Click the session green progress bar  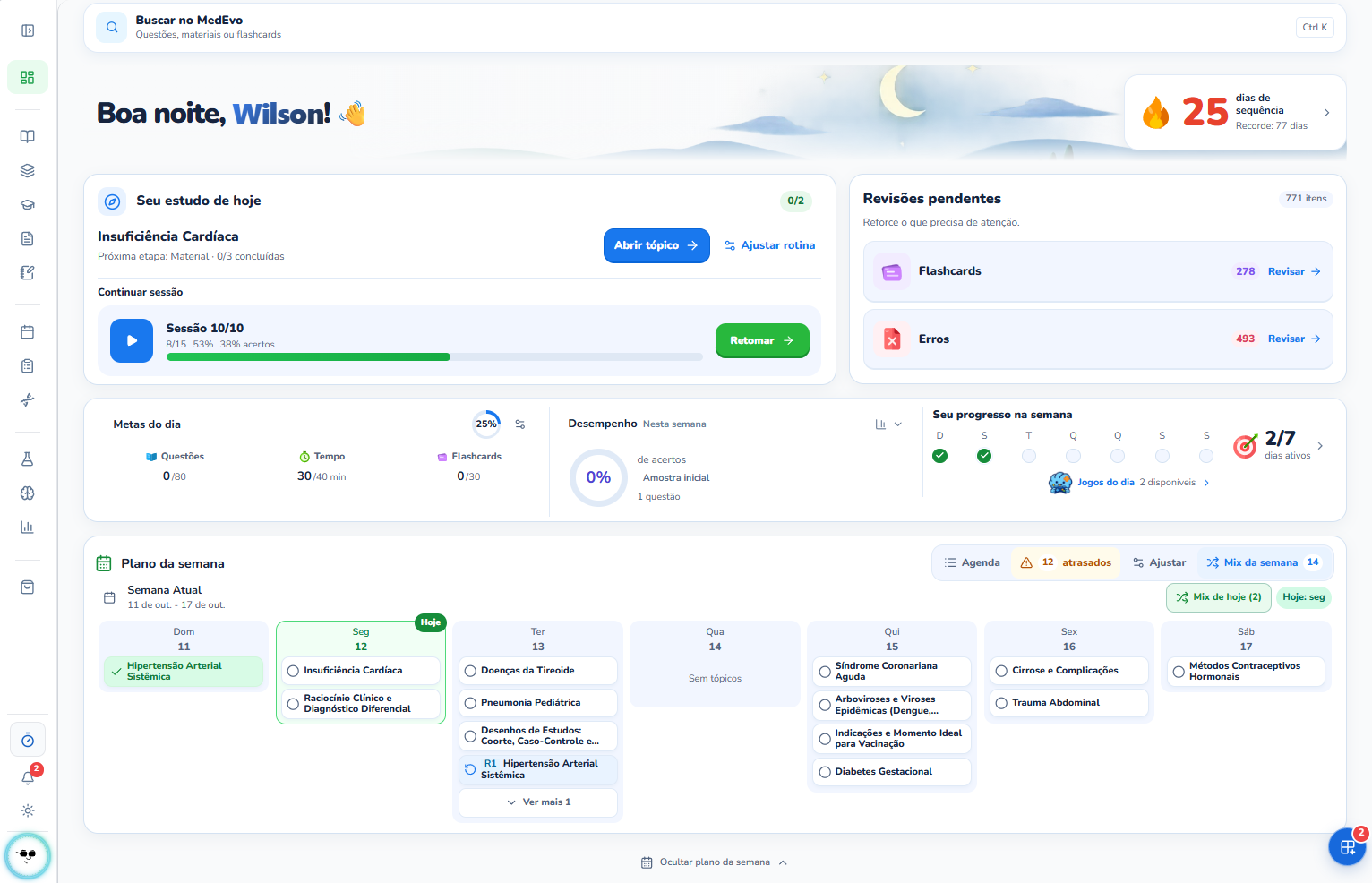[308, 357]
